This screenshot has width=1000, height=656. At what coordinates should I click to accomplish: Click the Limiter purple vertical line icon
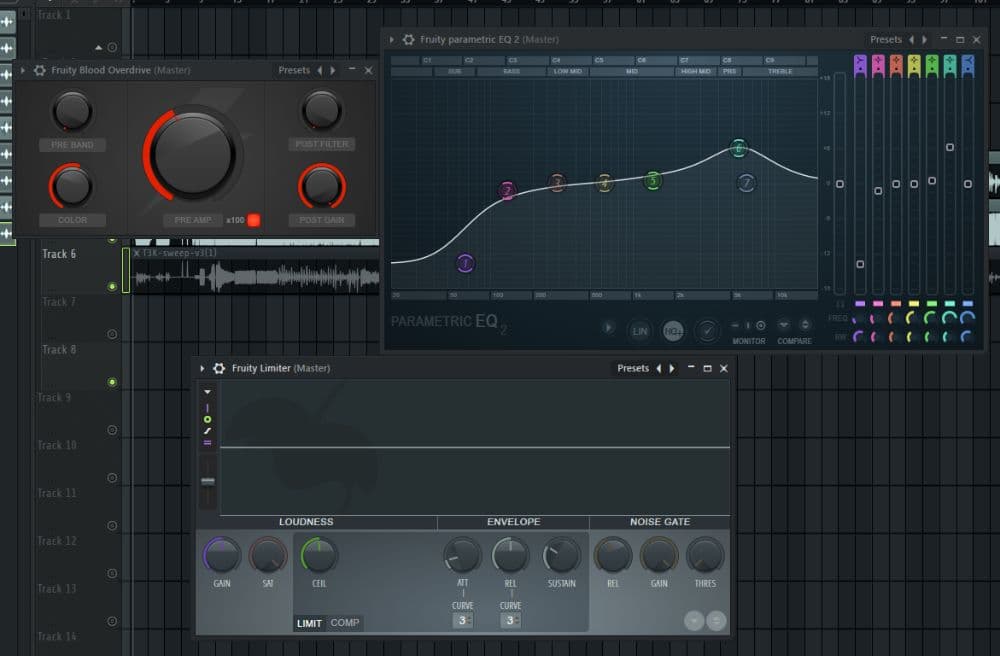(x=207, y=408)
